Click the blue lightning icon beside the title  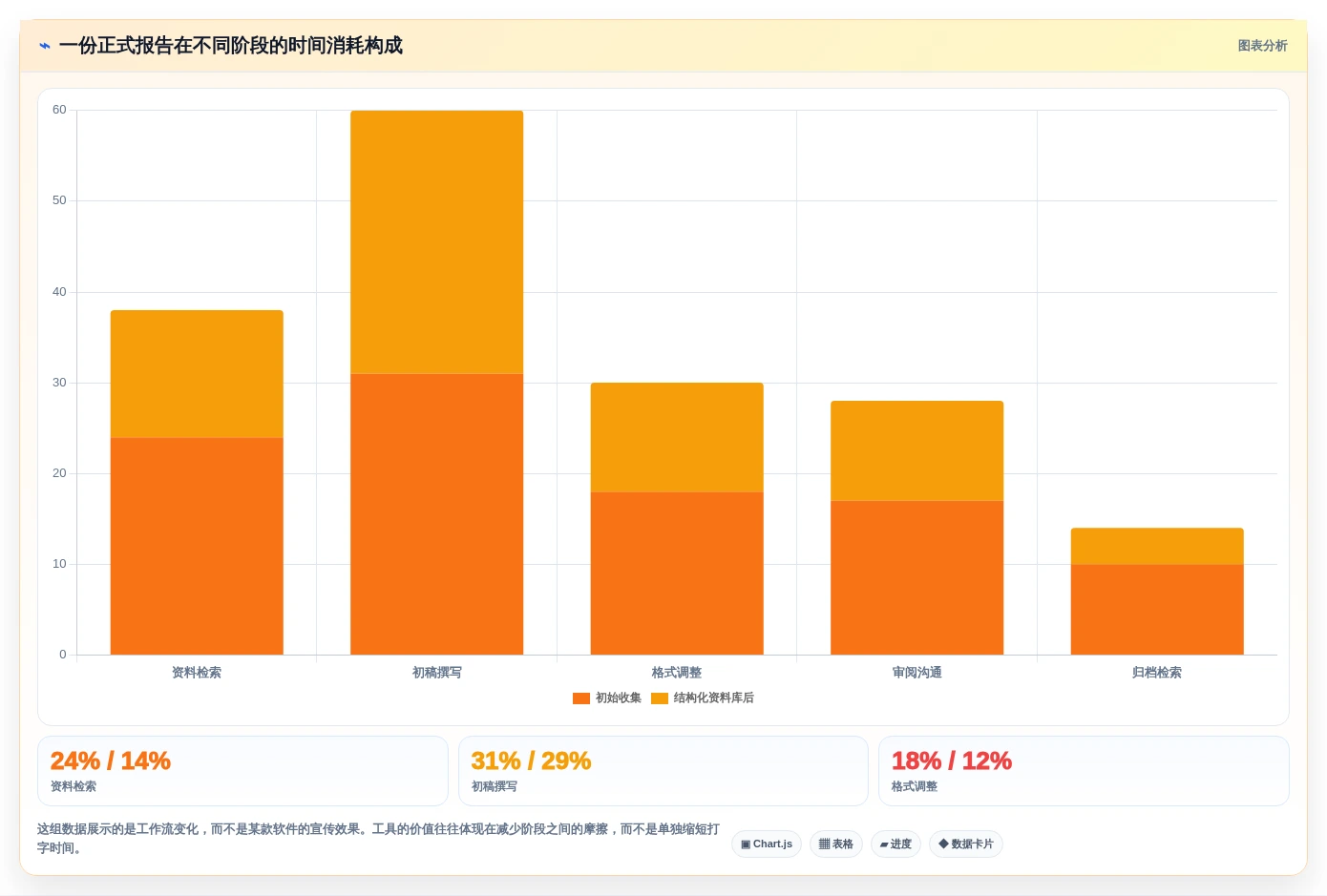click(44, 46)
